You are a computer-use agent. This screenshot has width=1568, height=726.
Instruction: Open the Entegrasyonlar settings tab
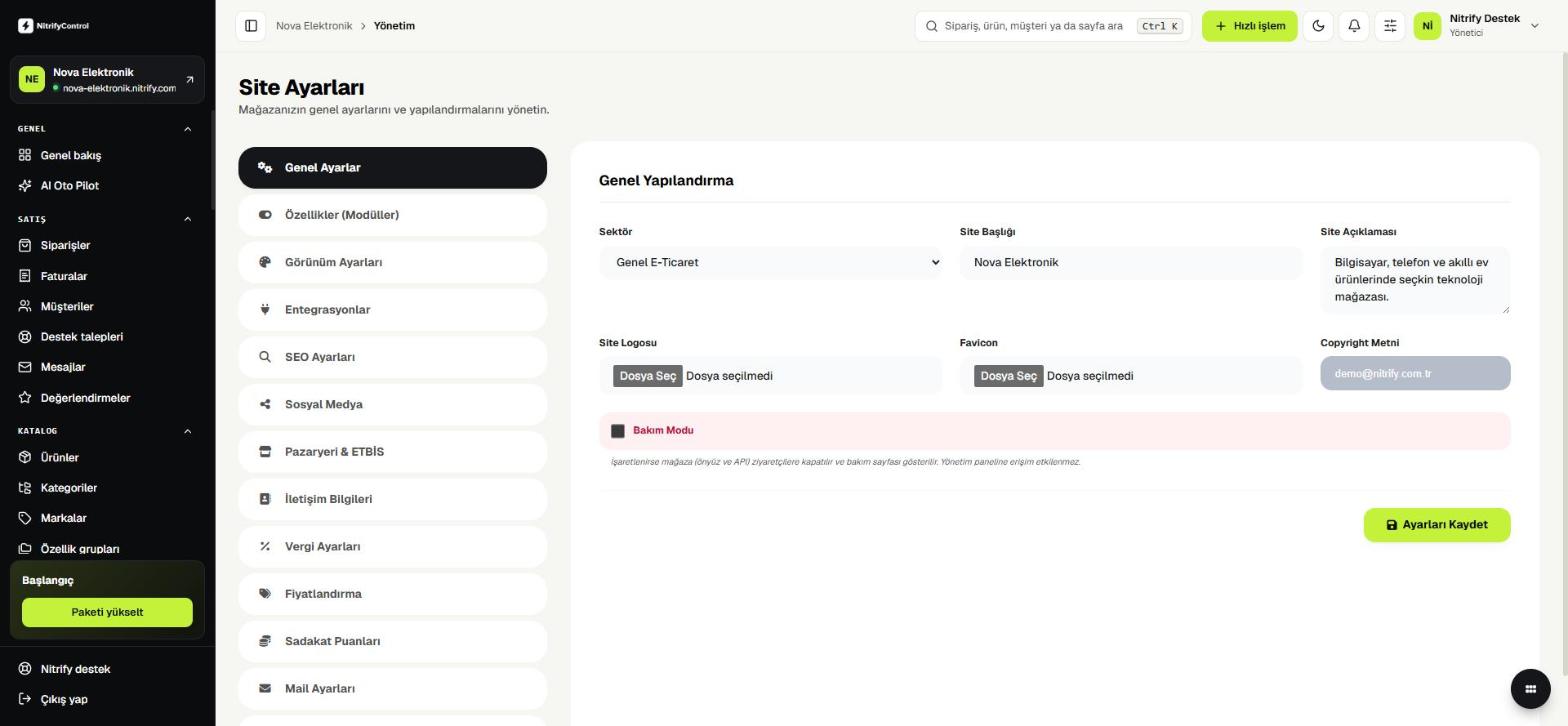point(392,310)
